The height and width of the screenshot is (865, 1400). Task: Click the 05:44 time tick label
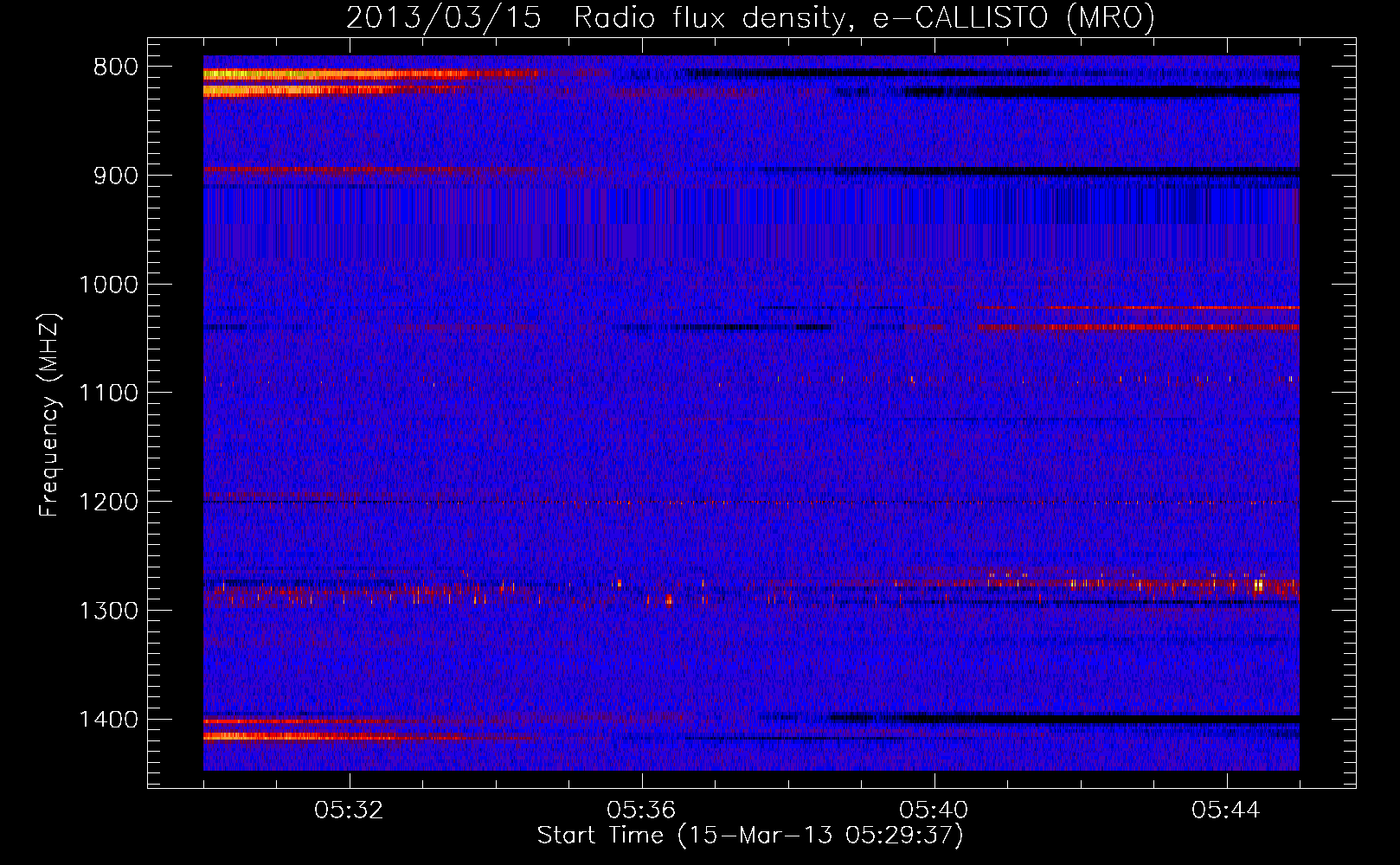click(x=1226, y=811)
